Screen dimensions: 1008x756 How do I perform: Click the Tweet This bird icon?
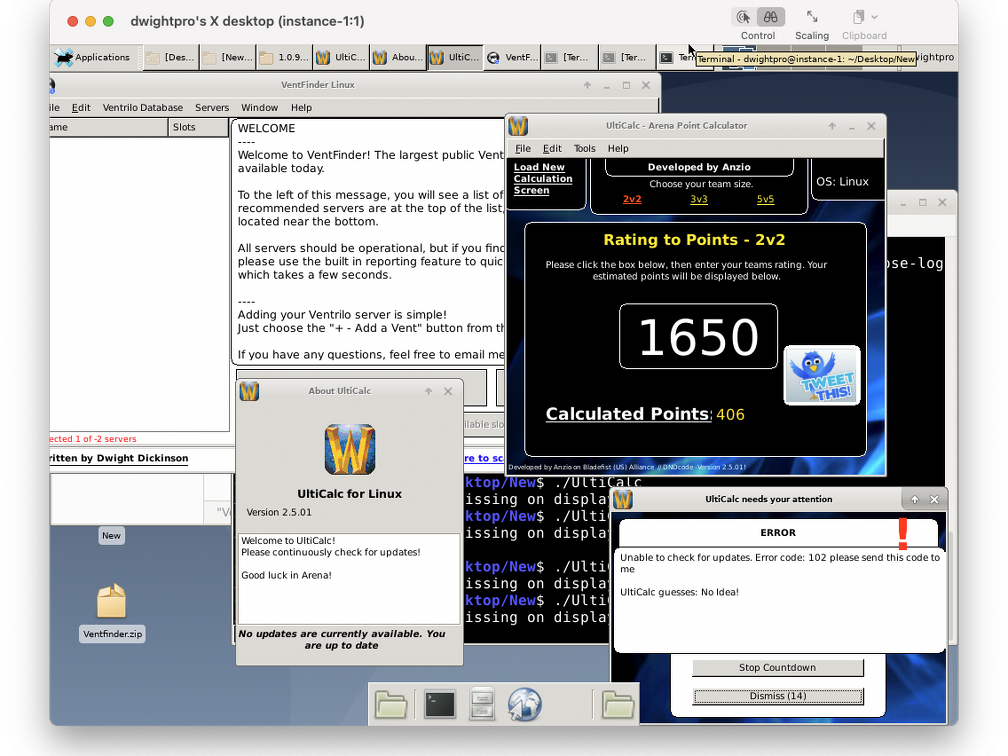click(821, 375)
